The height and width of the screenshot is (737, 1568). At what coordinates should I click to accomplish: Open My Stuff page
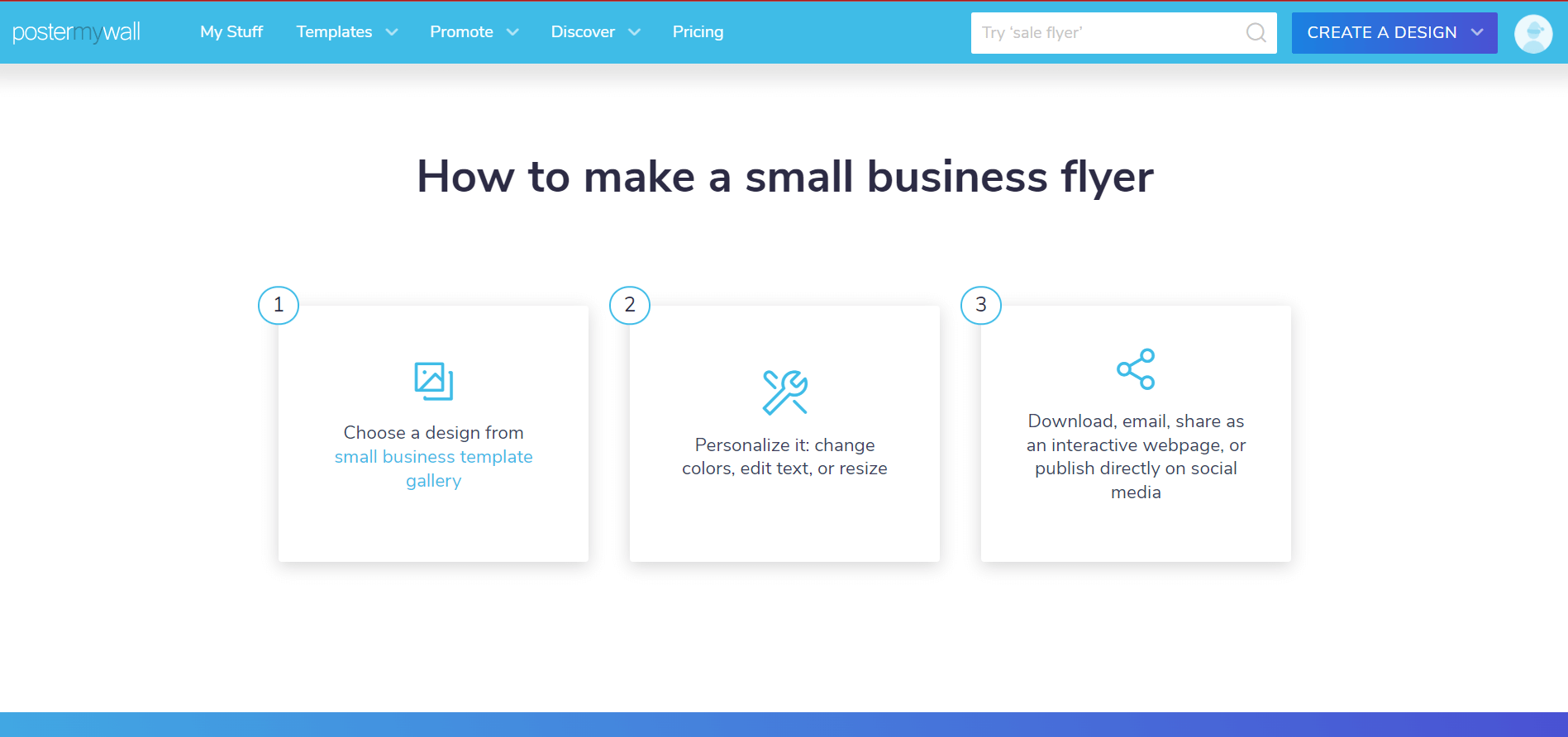[x=231, y=31]
